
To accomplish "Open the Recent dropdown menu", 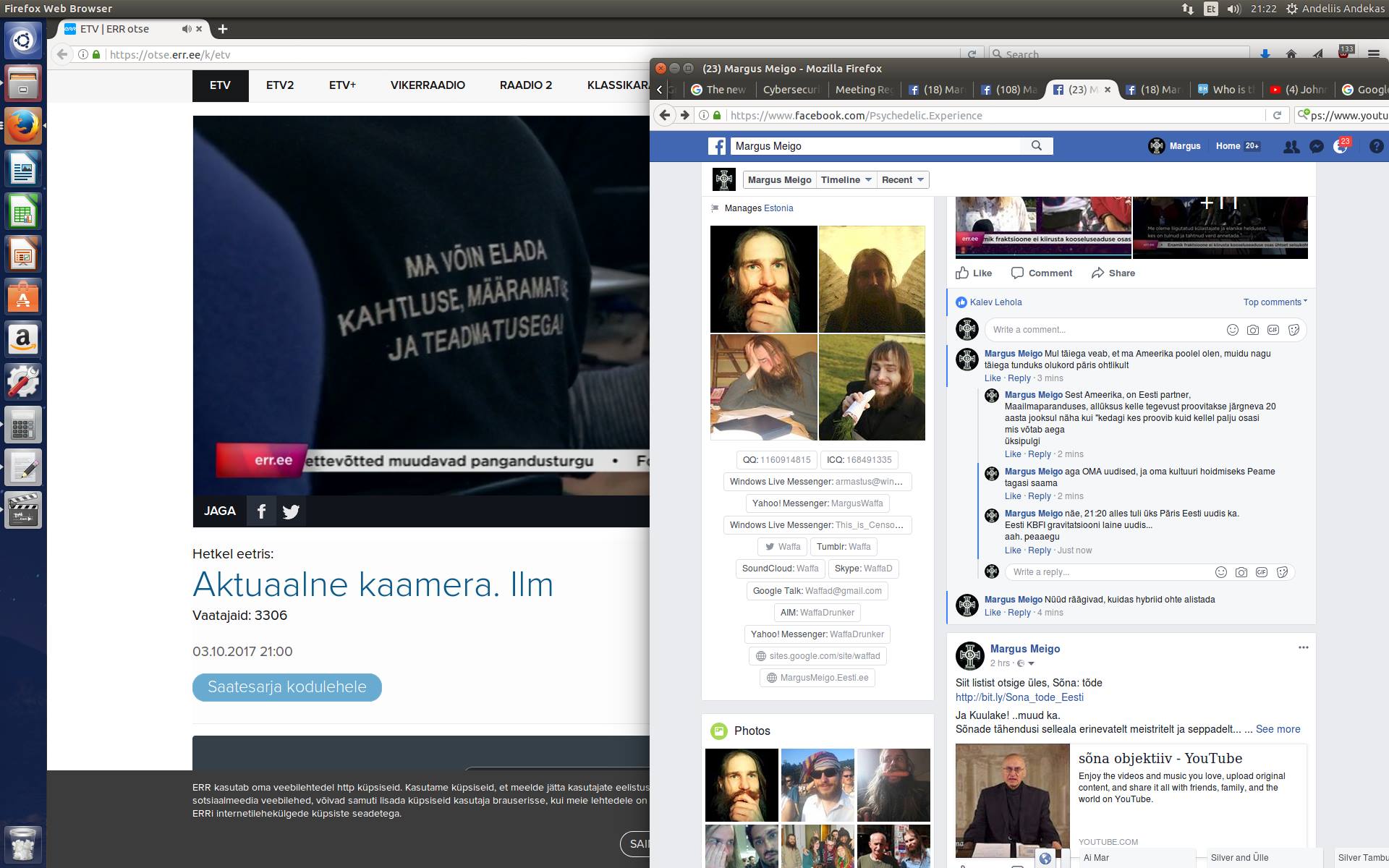I will (x=902, y=179).
